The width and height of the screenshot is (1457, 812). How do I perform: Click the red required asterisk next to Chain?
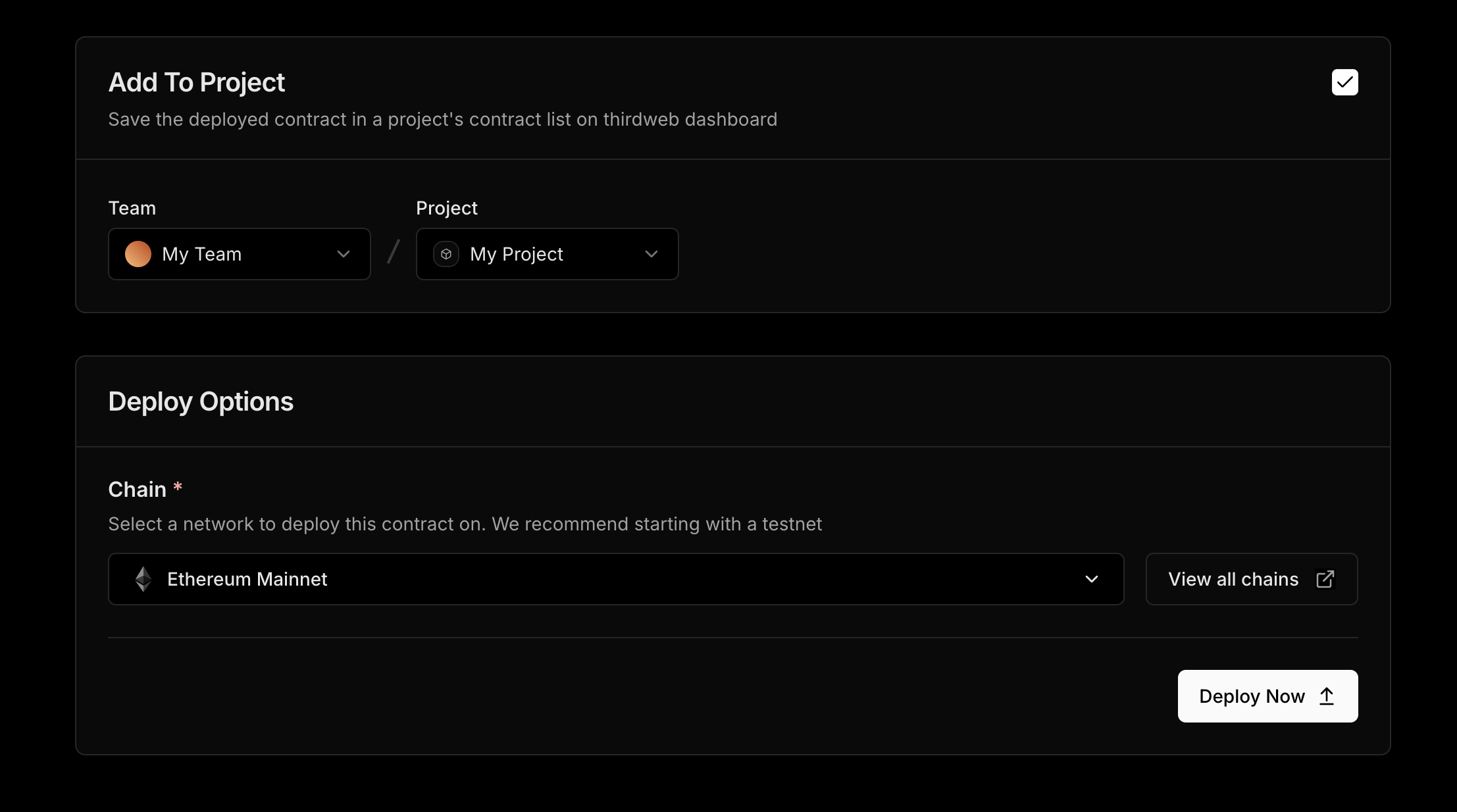point(178,488)
